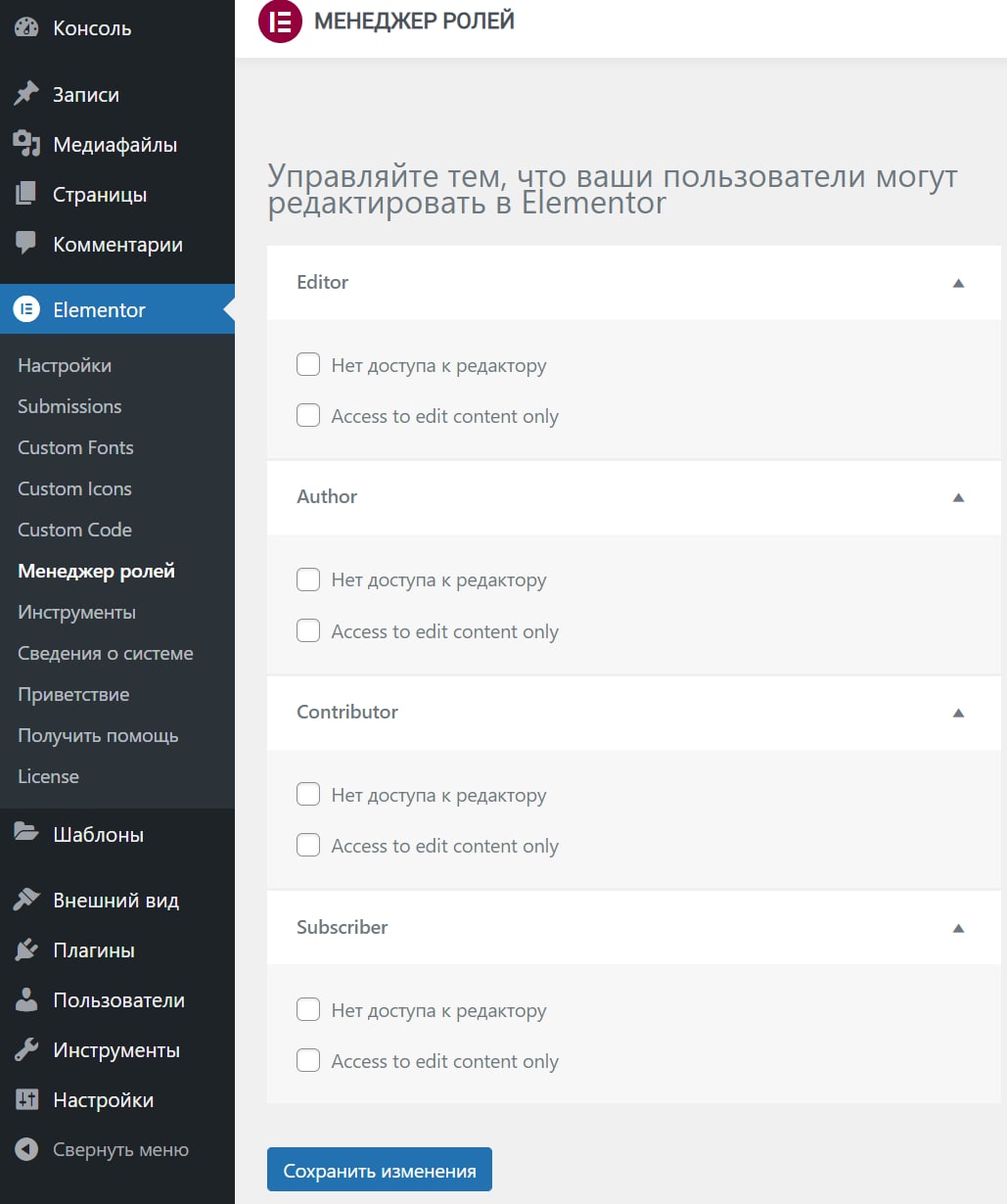
Task: Click the wrench icon beside Инструменты
Action: click(26, 1049)
